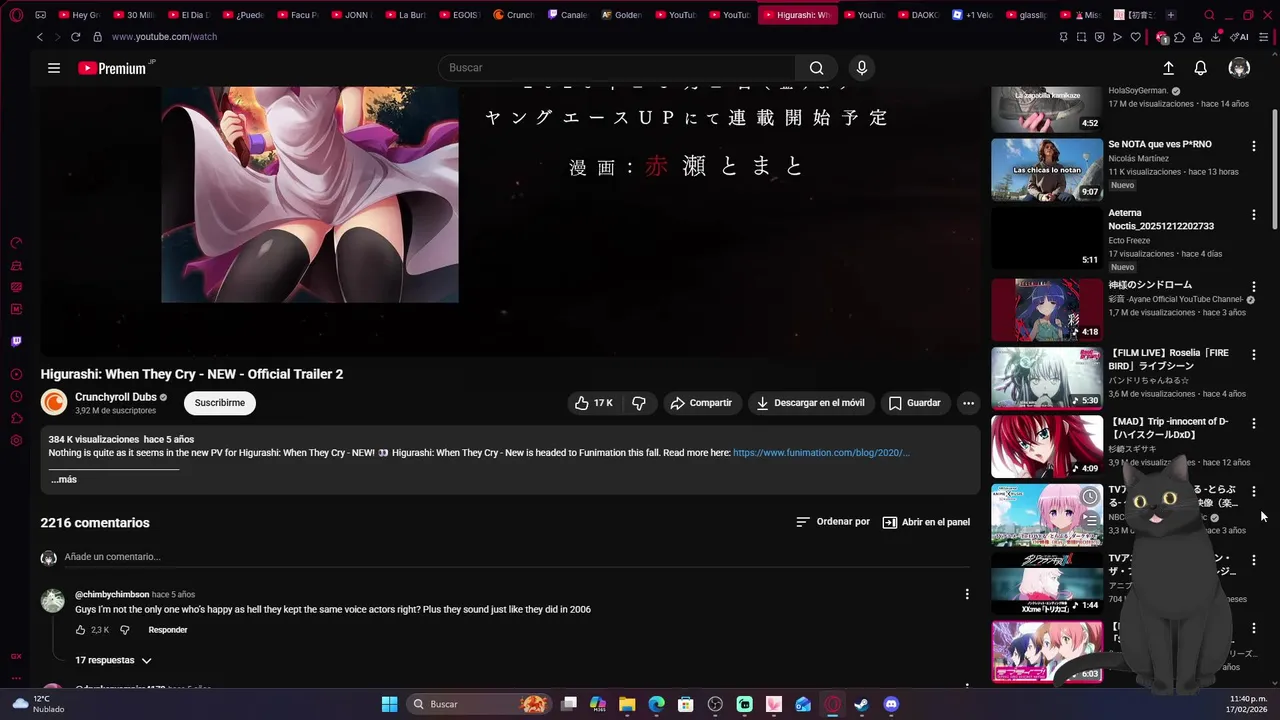Image resolution: width=1280 pixels, height=720 pixels.
Task: Open File Explorer from the taskbar
Action: [627, 704]
